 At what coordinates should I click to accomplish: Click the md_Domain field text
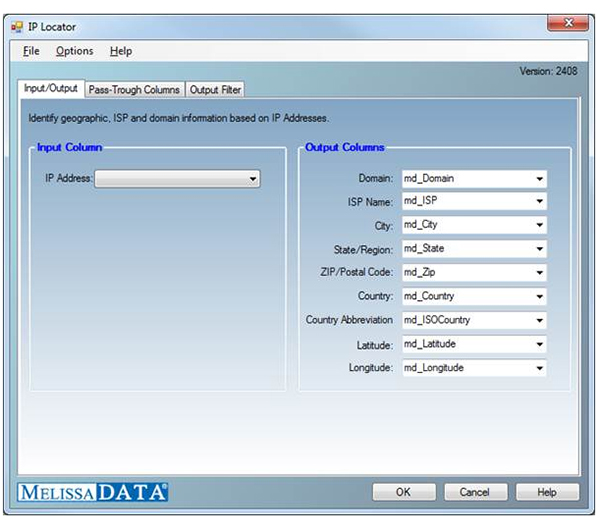[429, 178]
